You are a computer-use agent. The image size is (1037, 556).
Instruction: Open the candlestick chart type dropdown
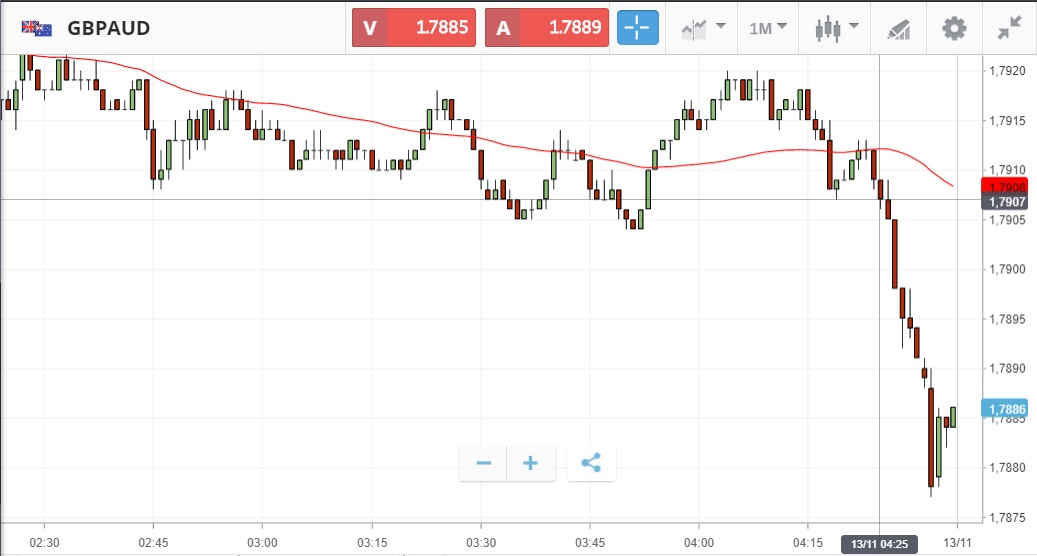[835, 28]
